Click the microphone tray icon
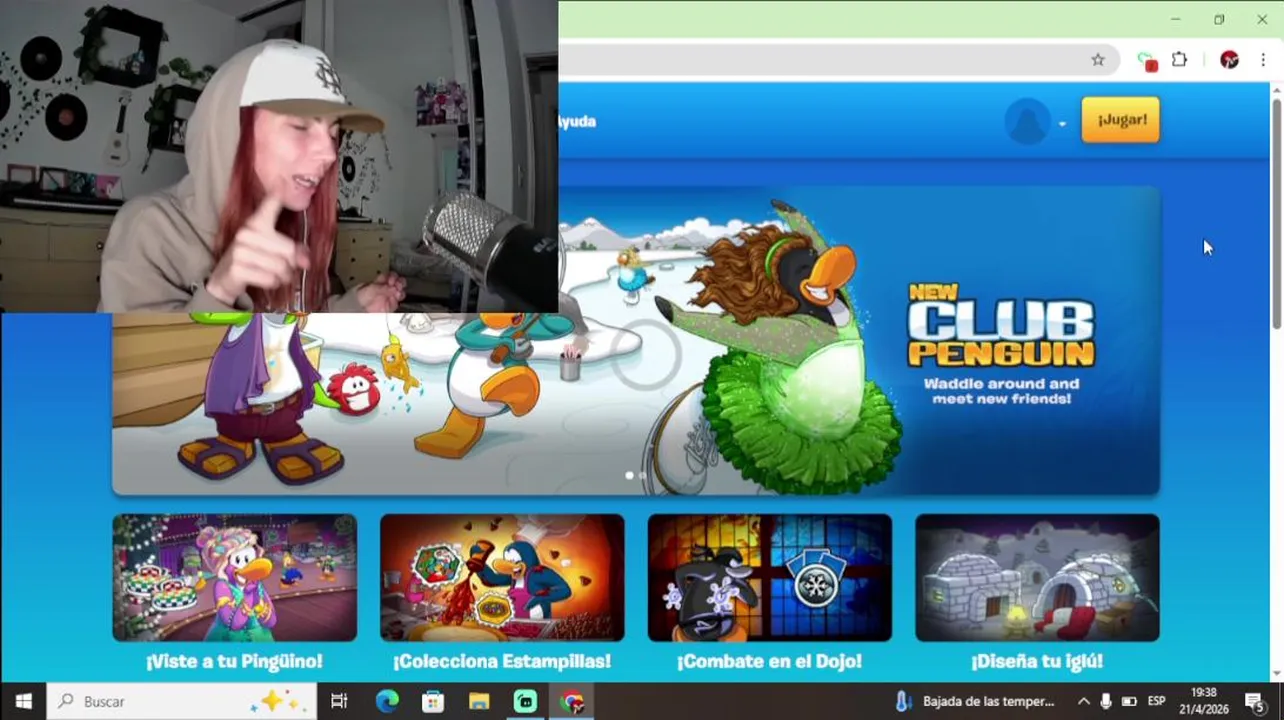The width and height of the screenshot is (1284, 720). 1106,701
